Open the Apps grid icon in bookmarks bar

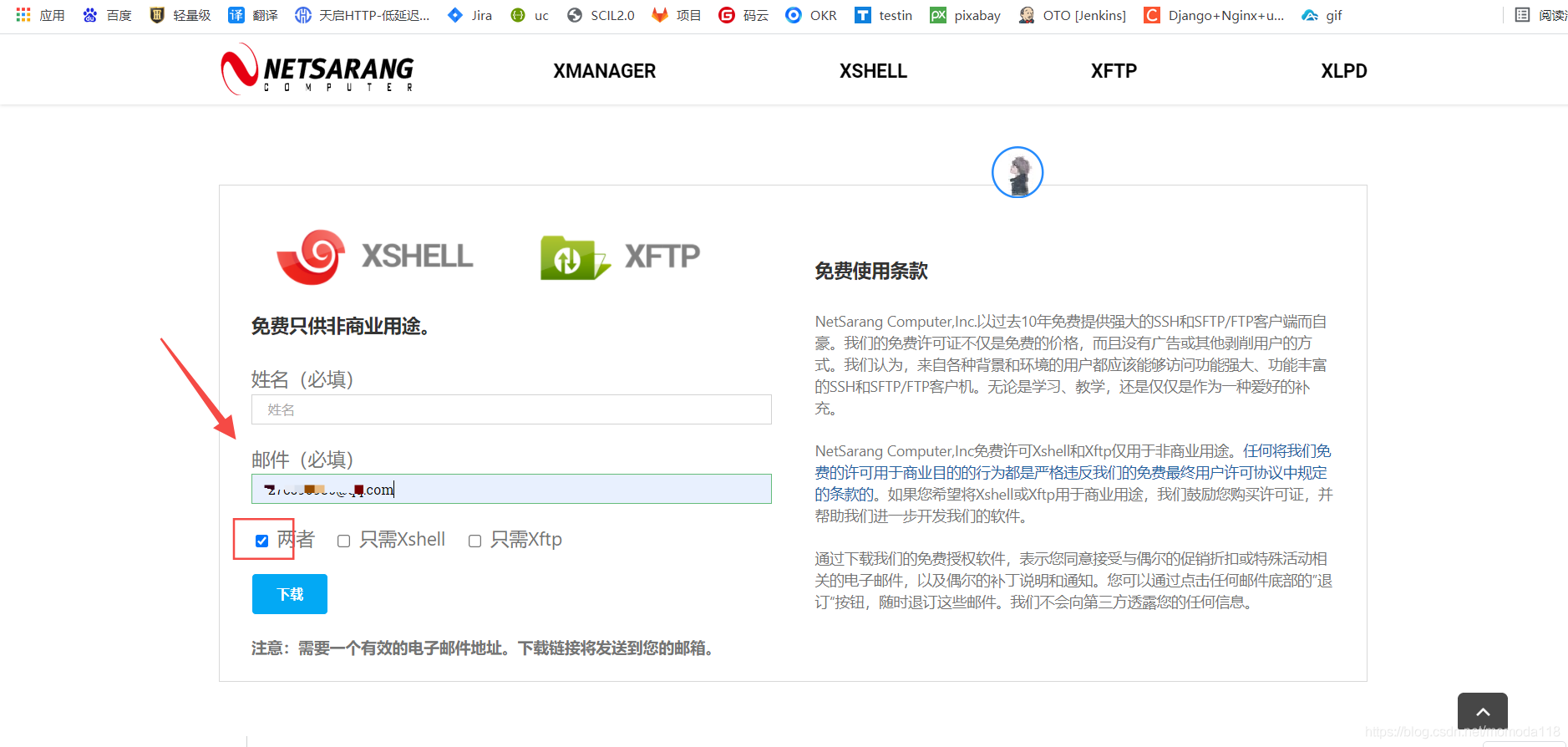[x=23, y=15]
